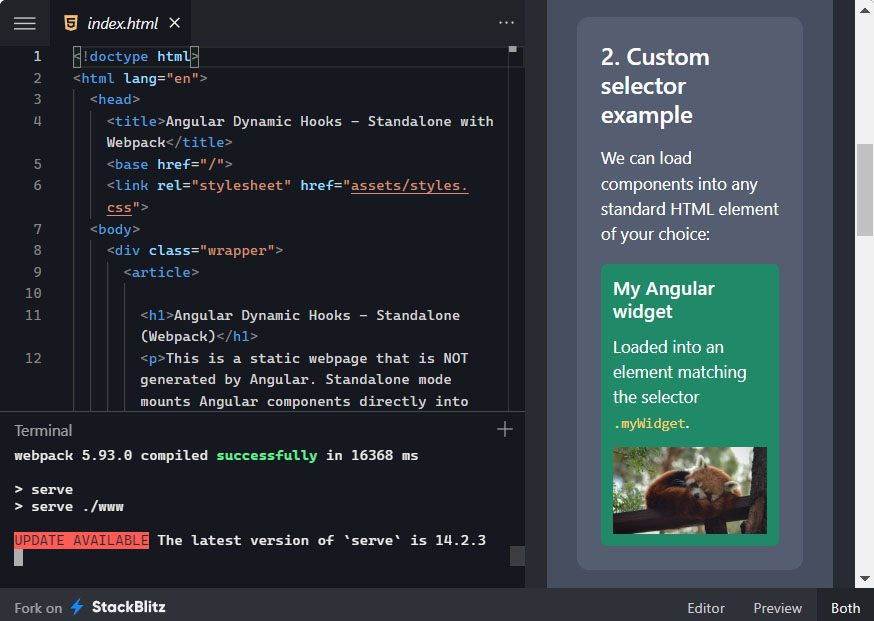Open the editor more options ellipsis
Image resolution: width=874 pixels, height=621 pixels.
tap(506, 23)
